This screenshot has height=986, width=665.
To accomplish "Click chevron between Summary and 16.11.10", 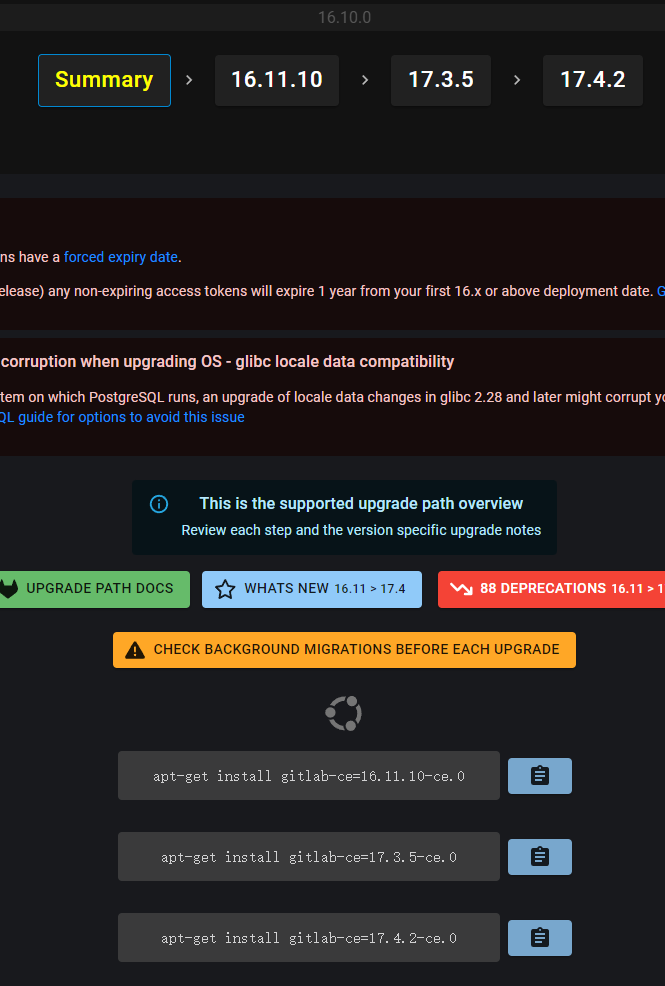I will (189, 80).
